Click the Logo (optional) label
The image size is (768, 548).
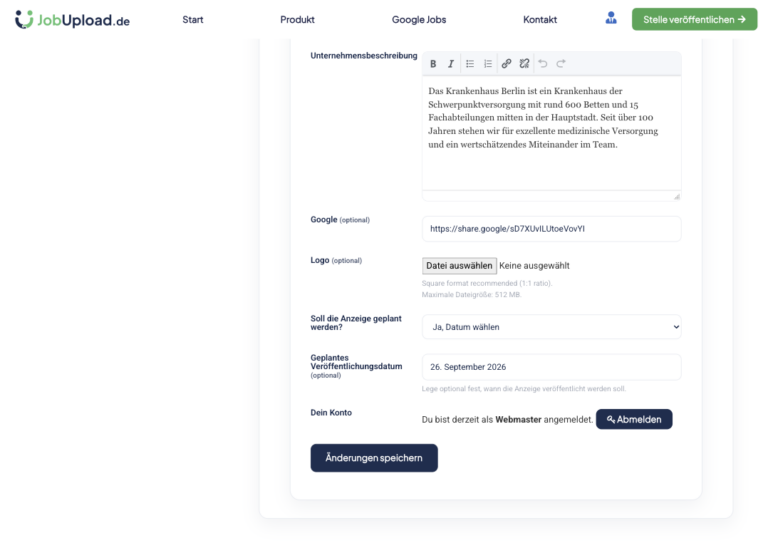click(x=336, y=261)
